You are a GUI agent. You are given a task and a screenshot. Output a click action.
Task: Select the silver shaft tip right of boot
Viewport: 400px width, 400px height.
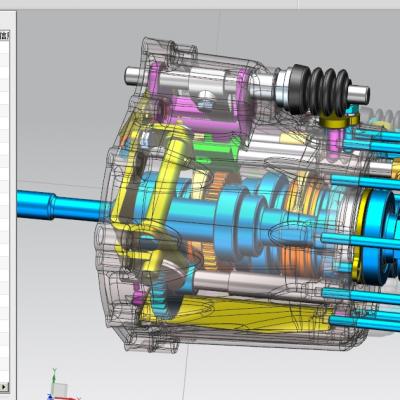pos(359,92)
